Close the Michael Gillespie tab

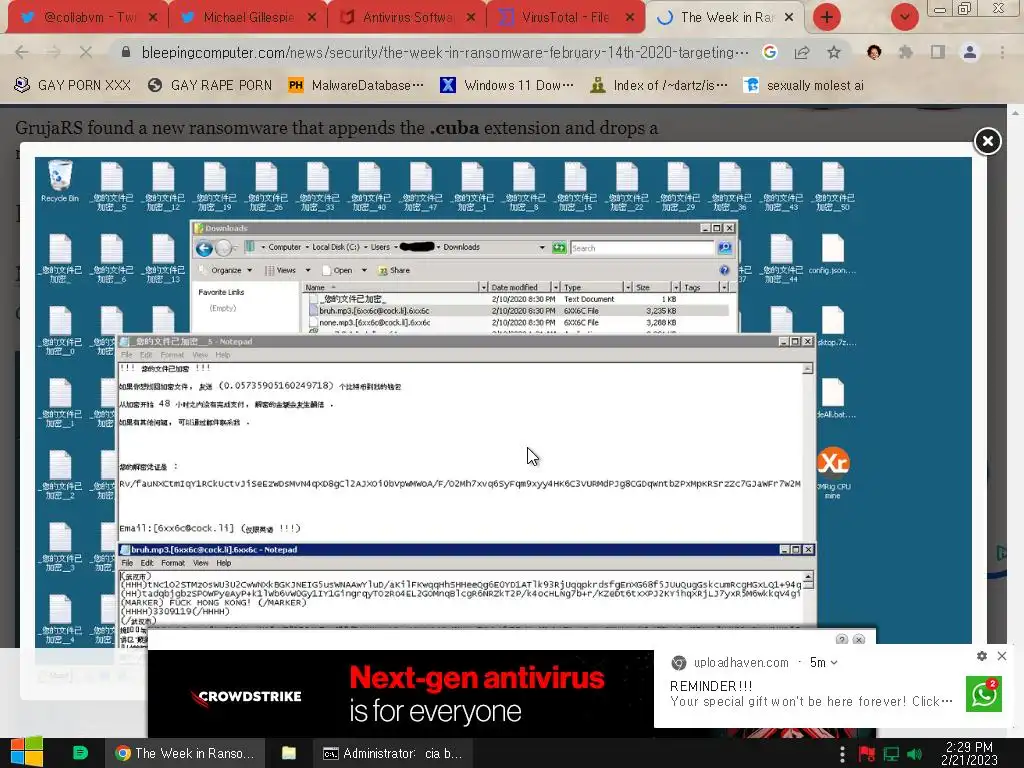click(x=312, y=18)
